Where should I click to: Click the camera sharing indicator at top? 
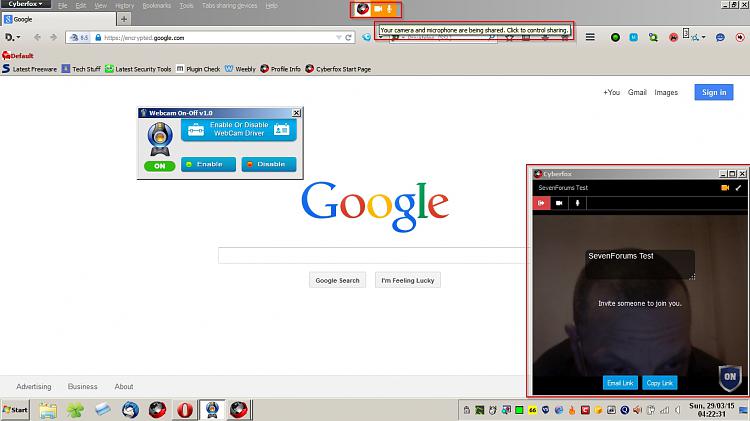378,9
